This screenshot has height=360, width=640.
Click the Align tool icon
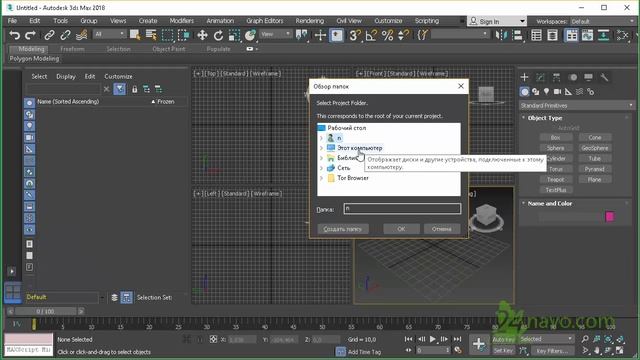518,35
